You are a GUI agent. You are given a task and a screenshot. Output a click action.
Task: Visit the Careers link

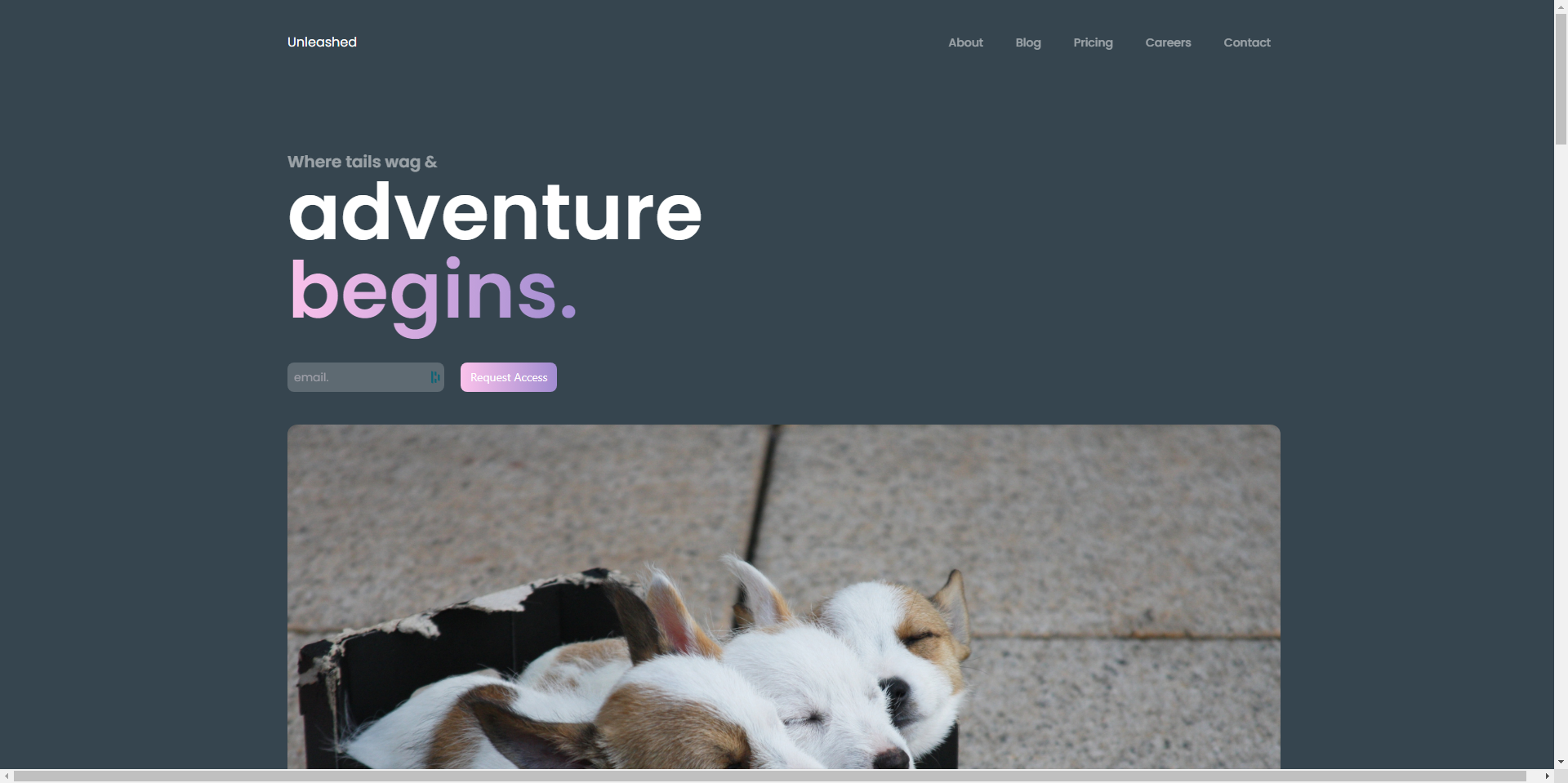point(1168,42)
